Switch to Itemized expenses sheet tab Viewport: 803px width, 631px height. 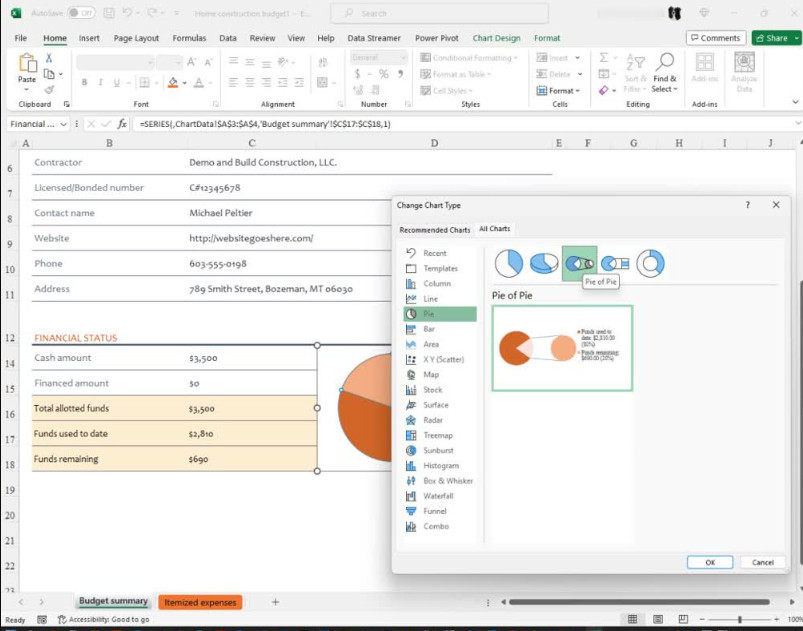pos(200,602)
